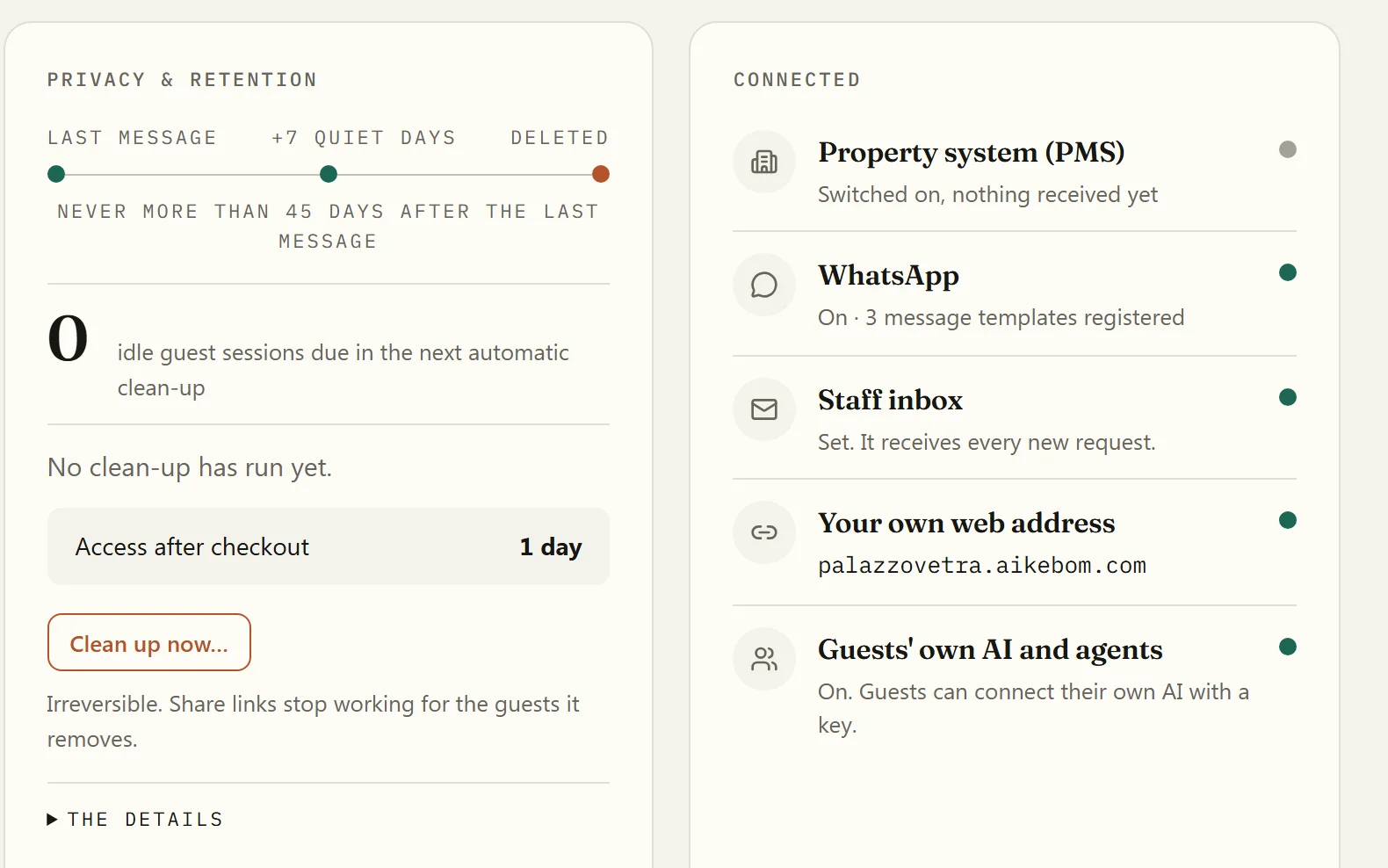Expand The Details section
The width and height of the screenshot is (1388, 868).
(135, 820)
